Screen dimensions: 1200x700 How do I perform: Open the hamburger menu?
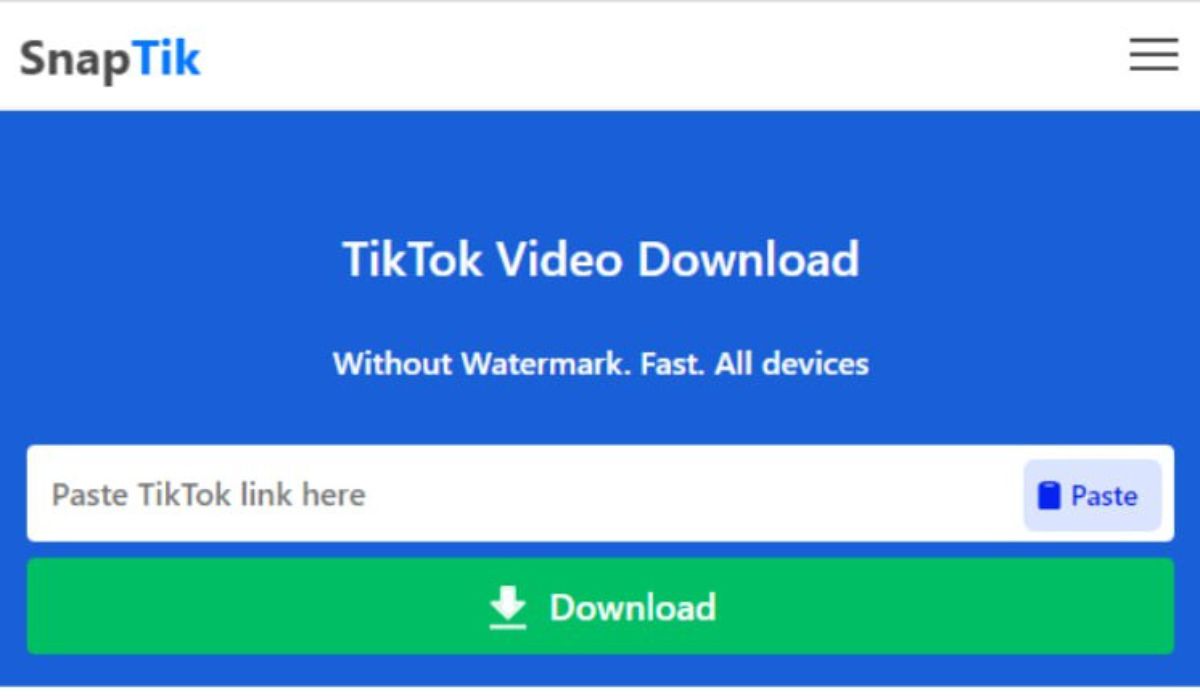1154,55
